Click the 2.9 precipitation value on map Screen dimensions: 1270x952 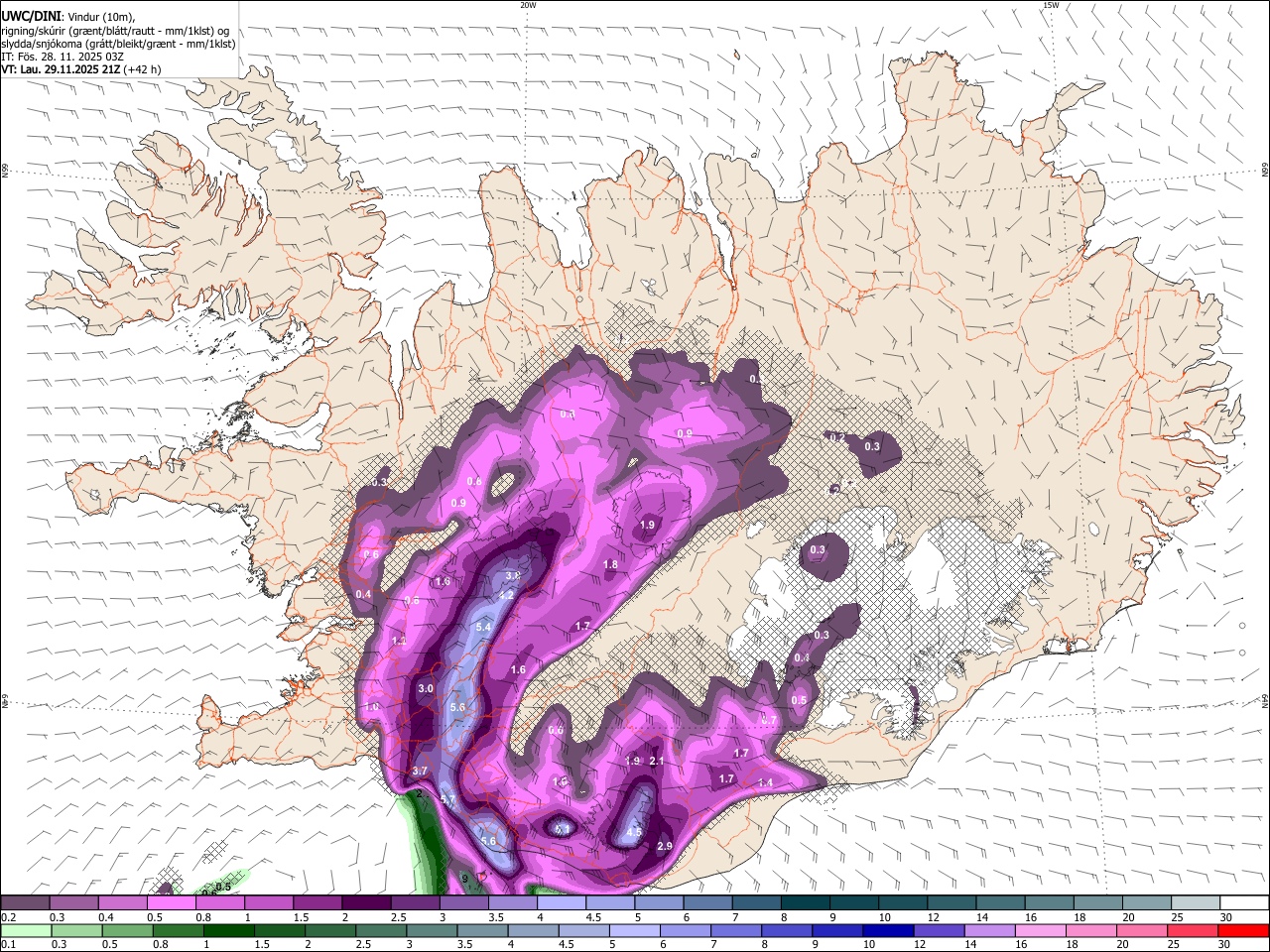[666, 846]
